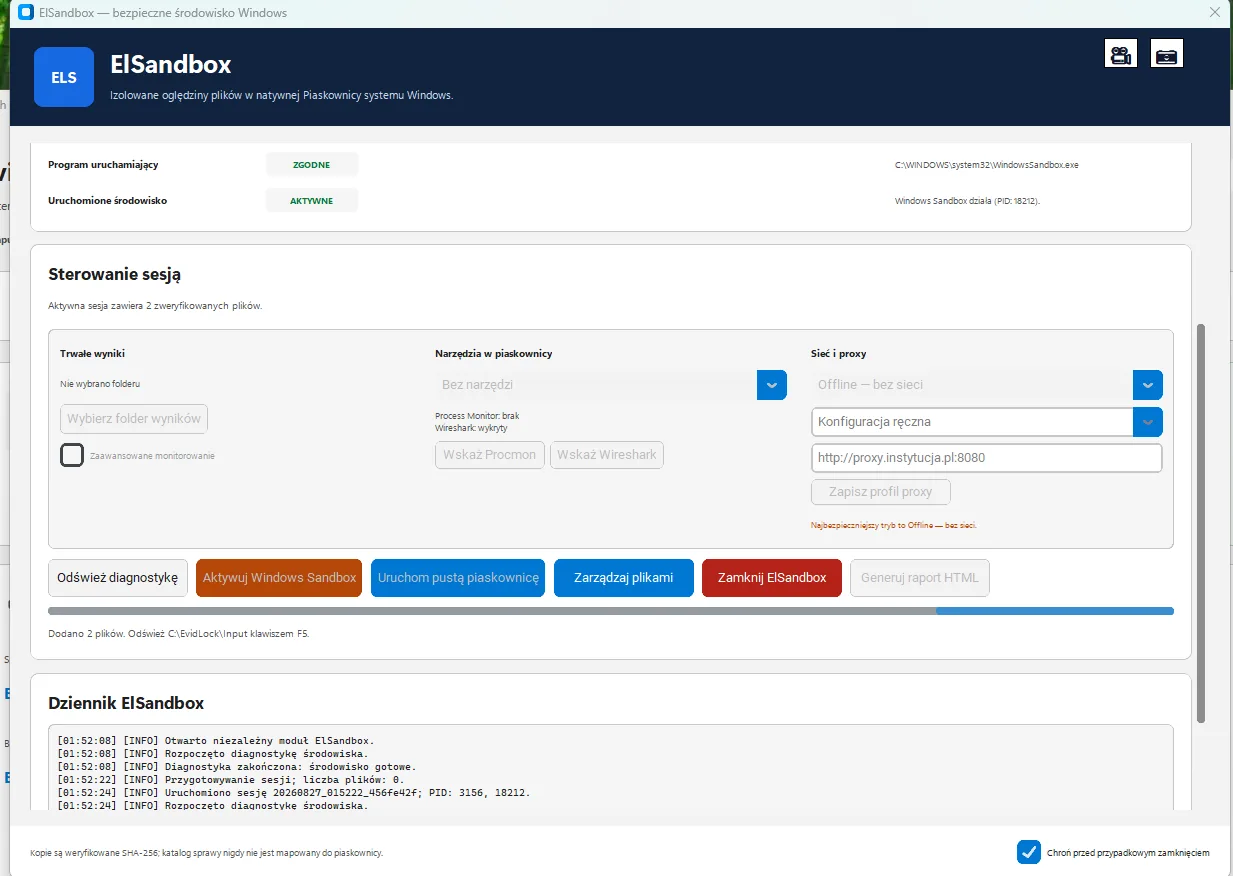Toggle Chroń przed przypadkowym zamknięciem checkbox
This screenshot has width=1233, height=876.
tap(1029, 852)
